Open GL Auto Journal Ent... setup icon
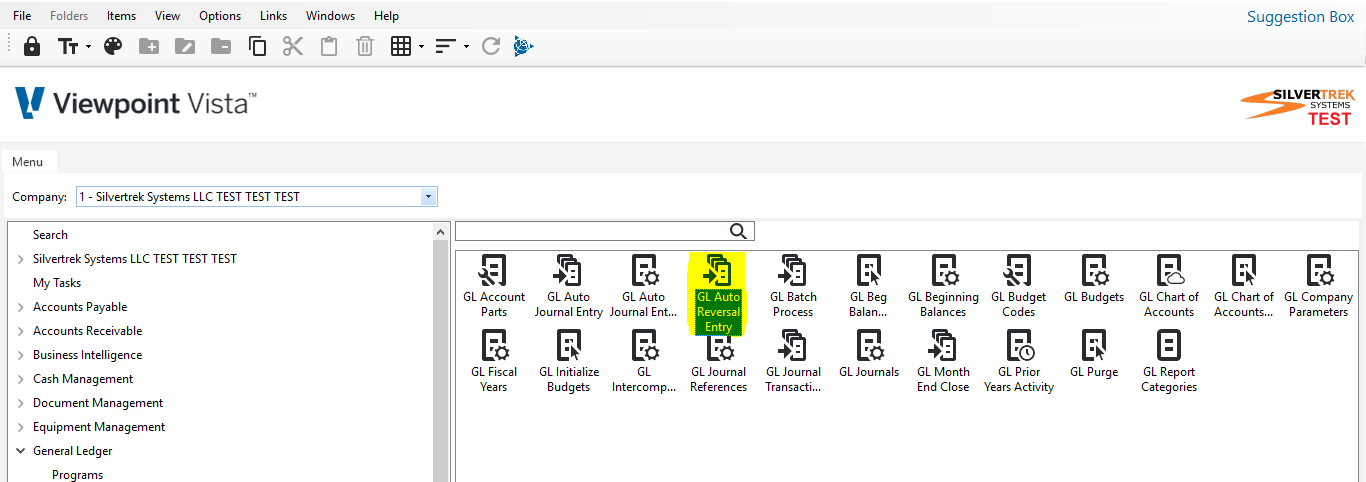The height and width of the screenshot is (482, 1366). point(644,286)
